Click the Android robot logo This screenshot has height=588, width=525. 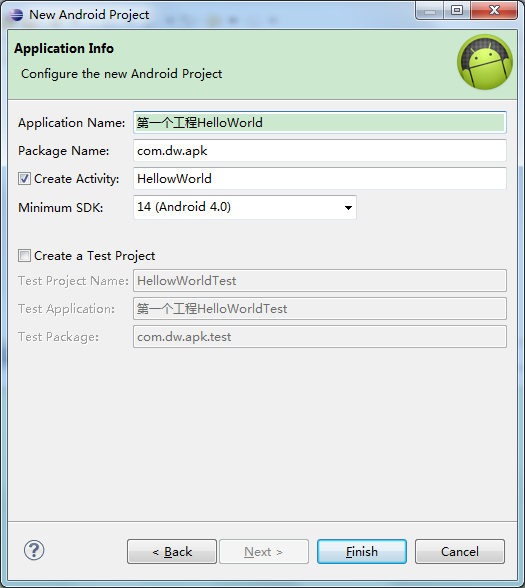point(485,62)
